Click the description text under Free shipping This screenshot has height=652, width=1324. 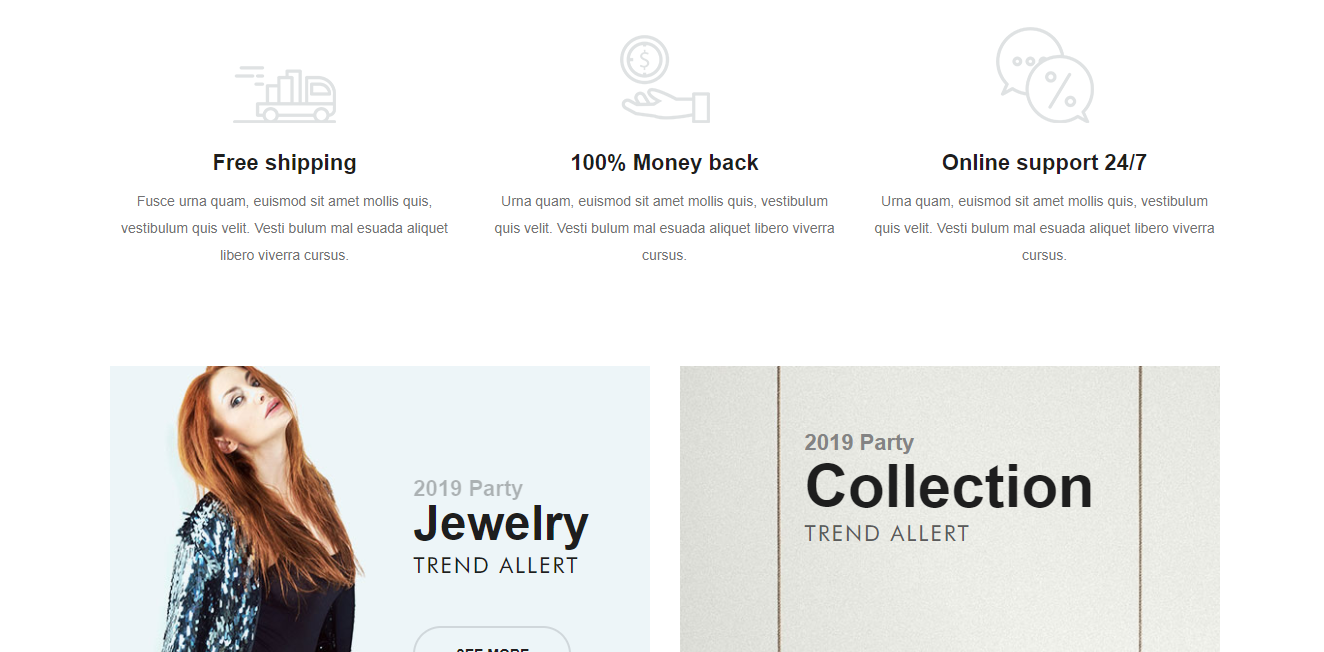pos(284,228)
